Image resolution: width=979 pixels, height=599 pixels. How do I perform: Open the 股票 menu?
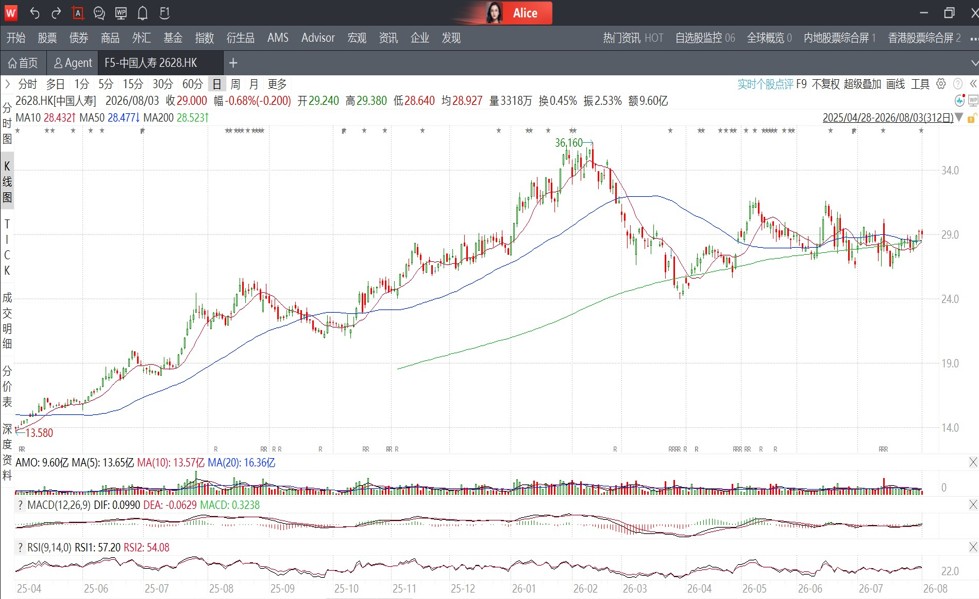pyautogui.click(x=47, y=38)
